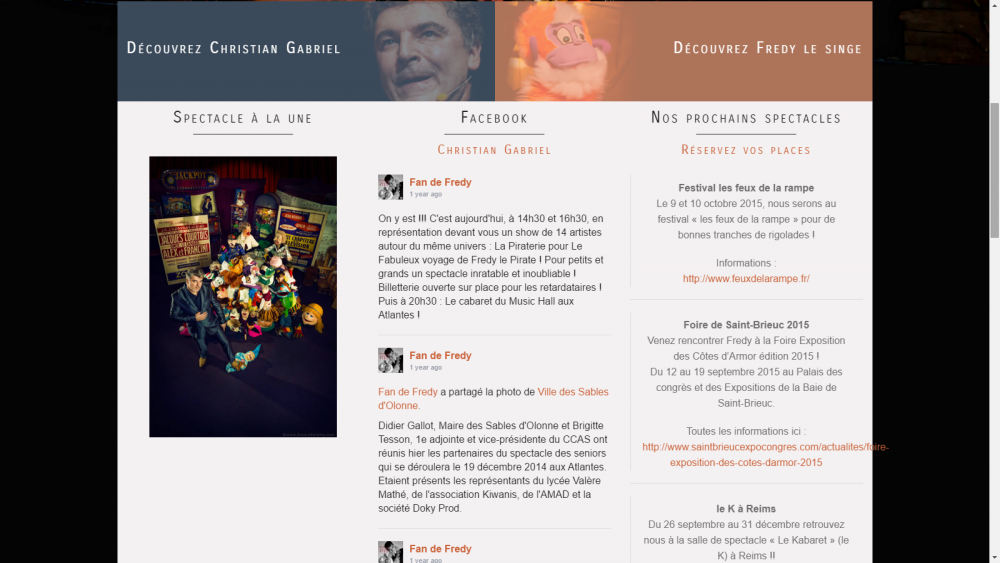Open second Fan de Fredy author name
The height and width of the screenshot is (563, 1000).
click(x=440, y=356)
